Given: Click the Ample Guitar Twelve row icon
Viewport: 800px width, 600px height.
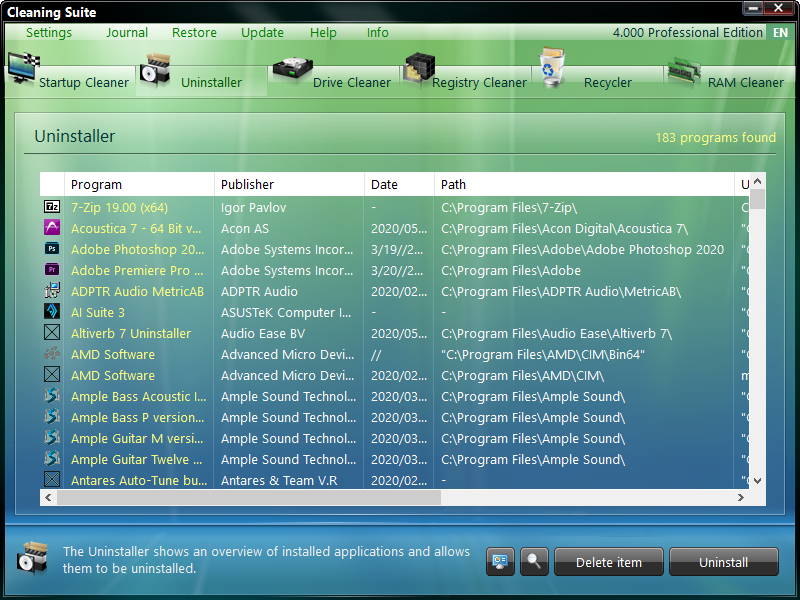Looking at the screenshot, I should 52,458.
